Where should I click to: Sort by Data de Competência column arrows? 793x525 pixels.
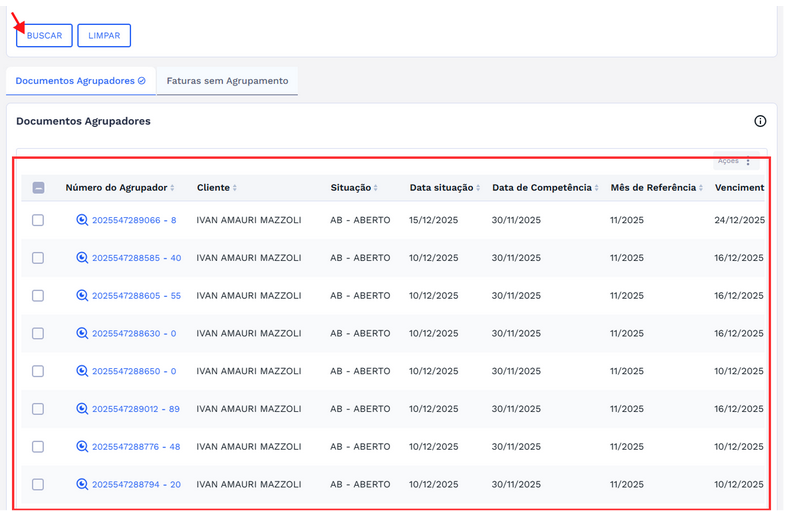point(597,188)
